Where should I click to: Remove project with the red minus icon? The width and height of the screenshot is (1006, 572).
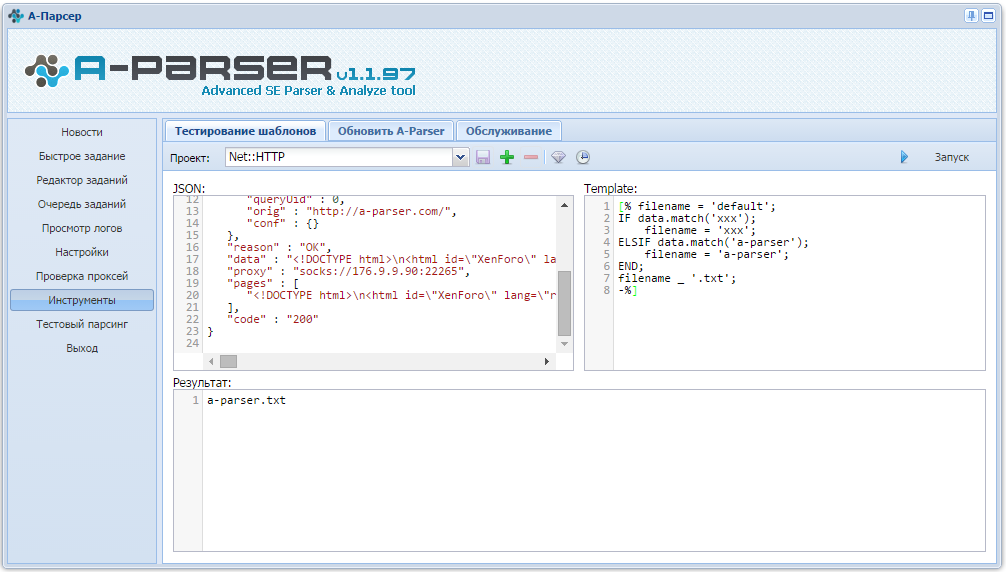(531, 157)
